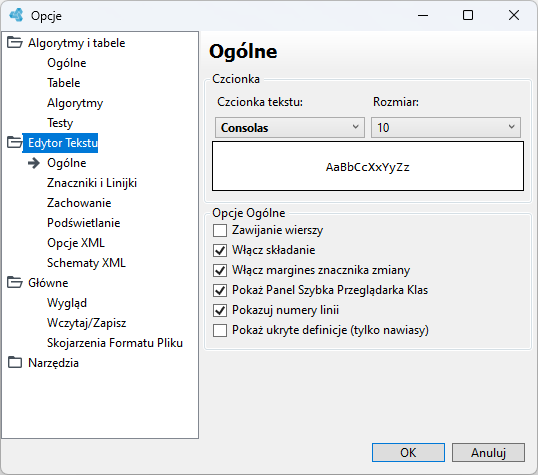Screen dimensions: 538x475
Task: Open the Consolas font dropdown
Action: click(290, 127)
